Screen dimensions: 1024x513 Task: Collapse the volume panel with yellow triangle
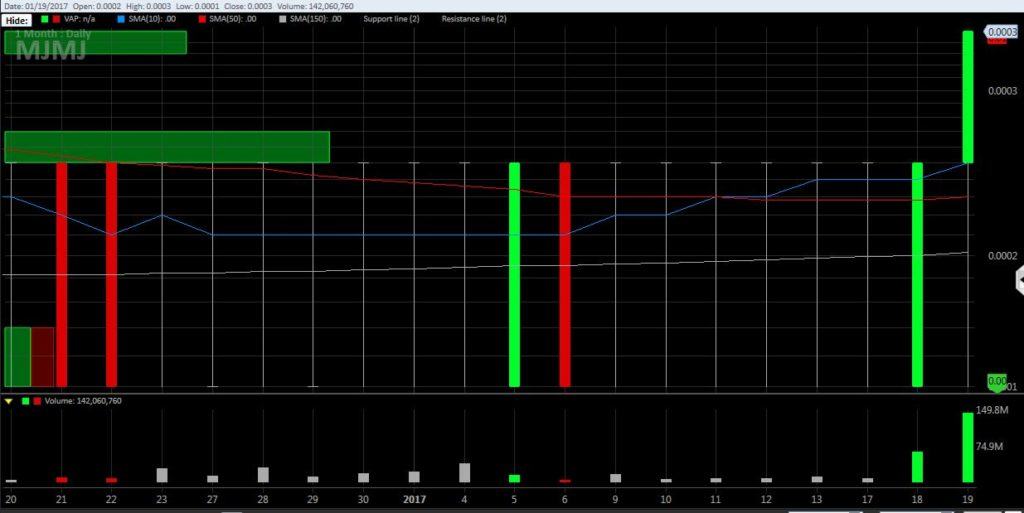point(9,401)
